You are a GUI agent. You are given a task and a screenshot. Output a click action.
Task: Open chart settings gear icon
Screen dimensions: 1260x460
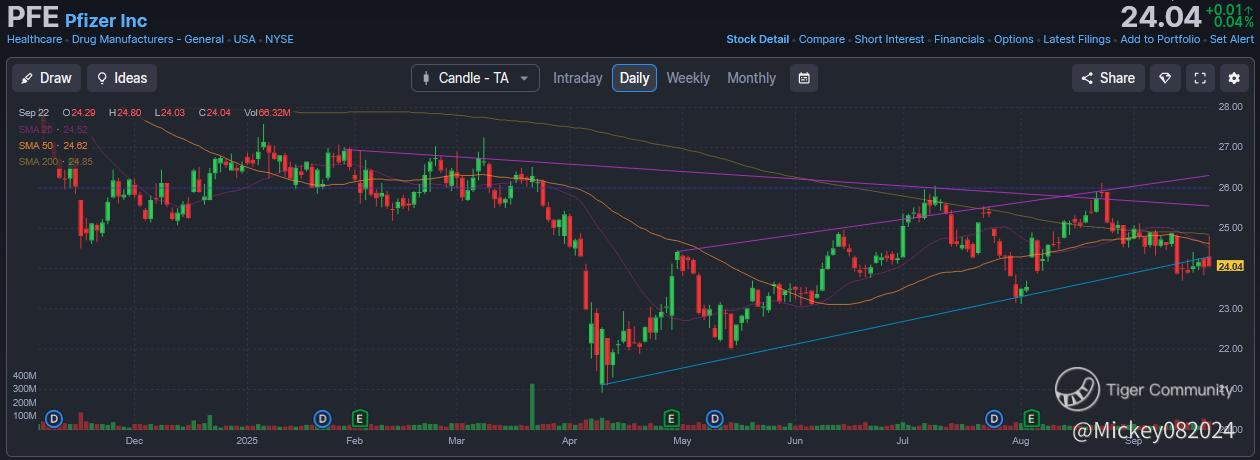point(1234,78)
